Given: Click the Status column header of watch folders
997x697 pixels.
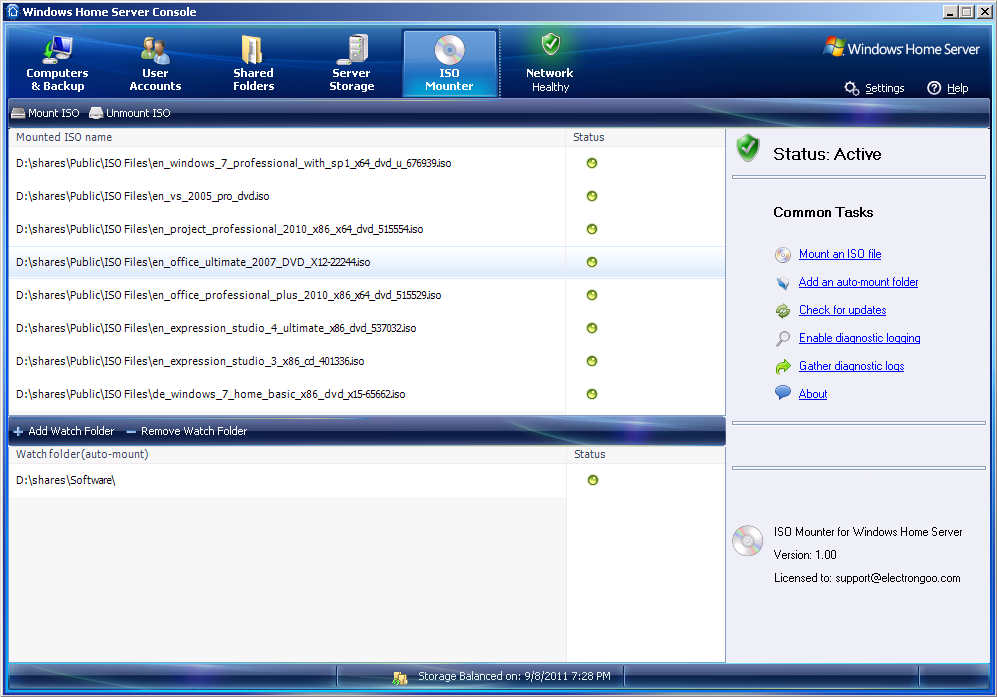Looking at the screenshot, I should click(x=645, y=455).
